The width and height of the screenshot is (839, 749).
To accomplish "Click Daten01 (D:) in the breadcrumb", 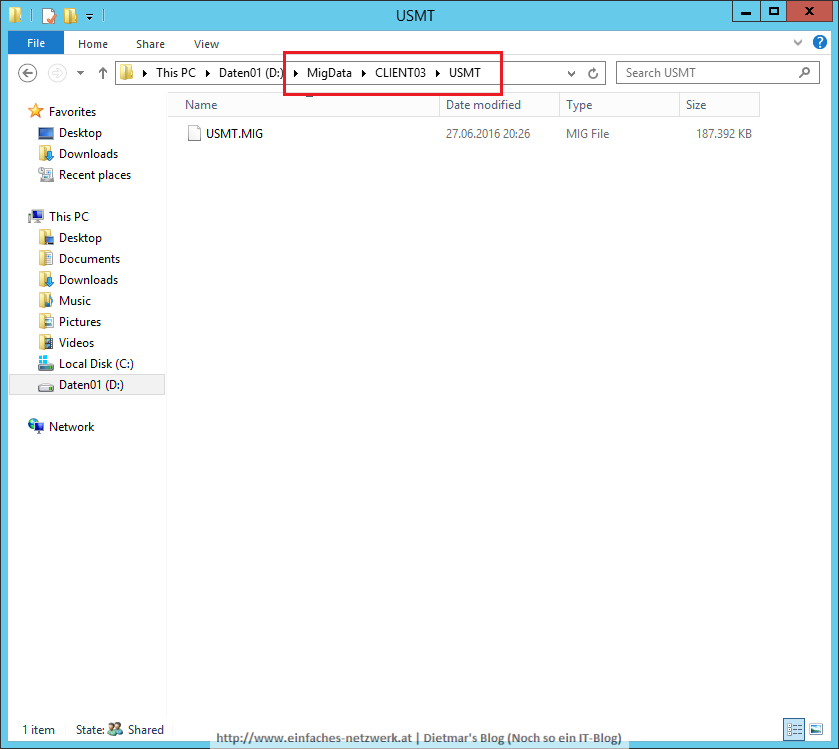I will coord(250,73).
